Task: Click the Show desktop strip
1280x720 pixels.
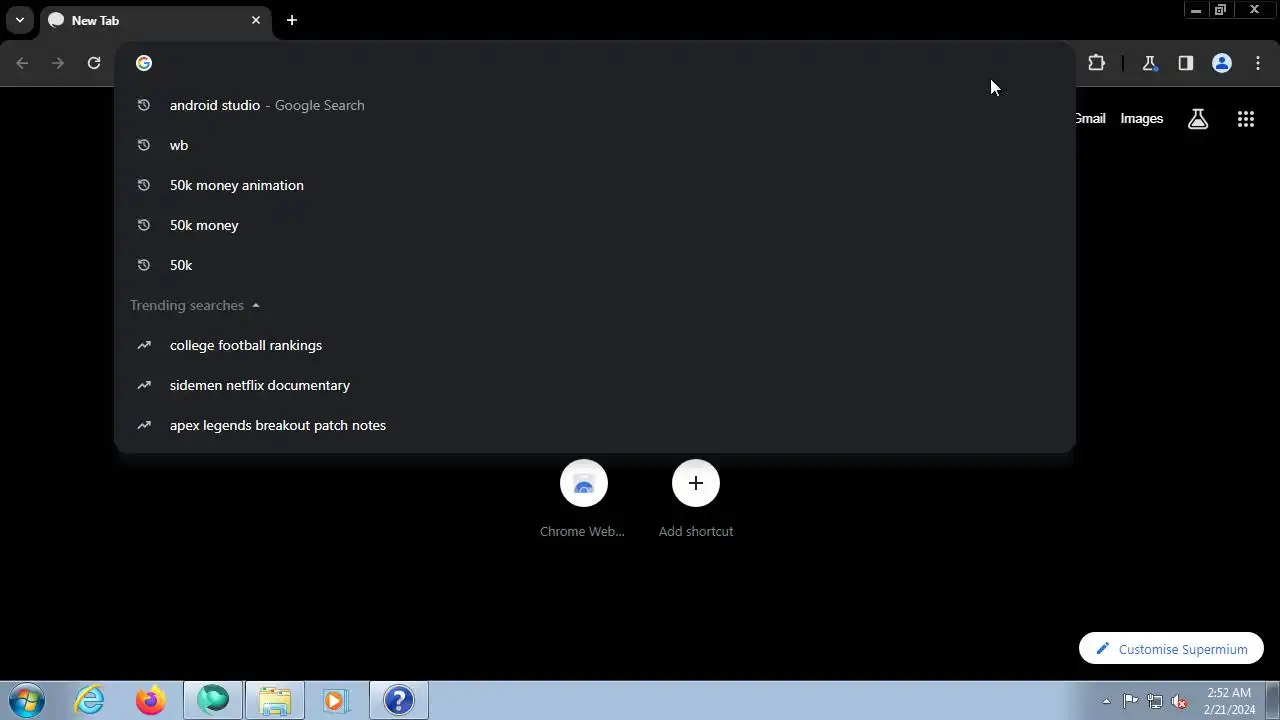Action: pos(1272,701)
